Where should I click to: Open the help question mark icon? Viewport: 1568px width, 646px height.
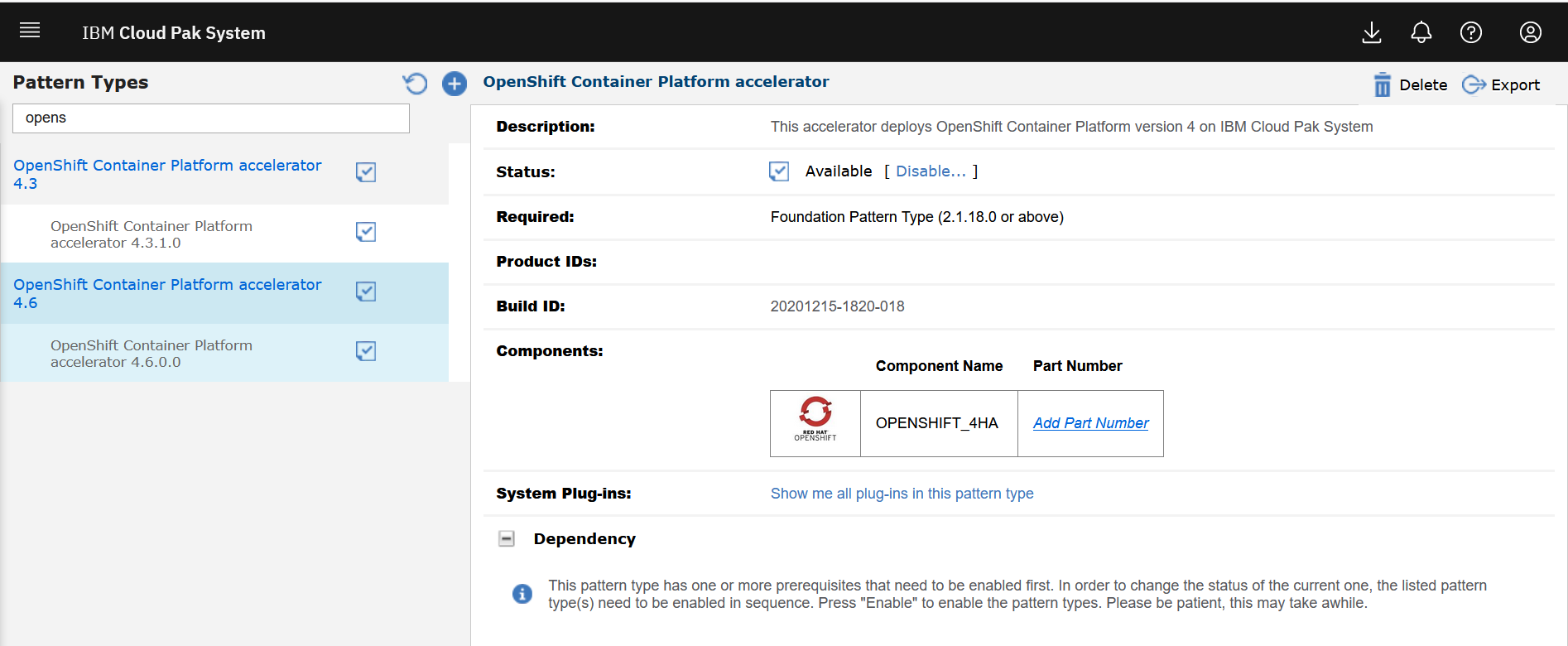pyautogui.click(x=1471, y=32)
